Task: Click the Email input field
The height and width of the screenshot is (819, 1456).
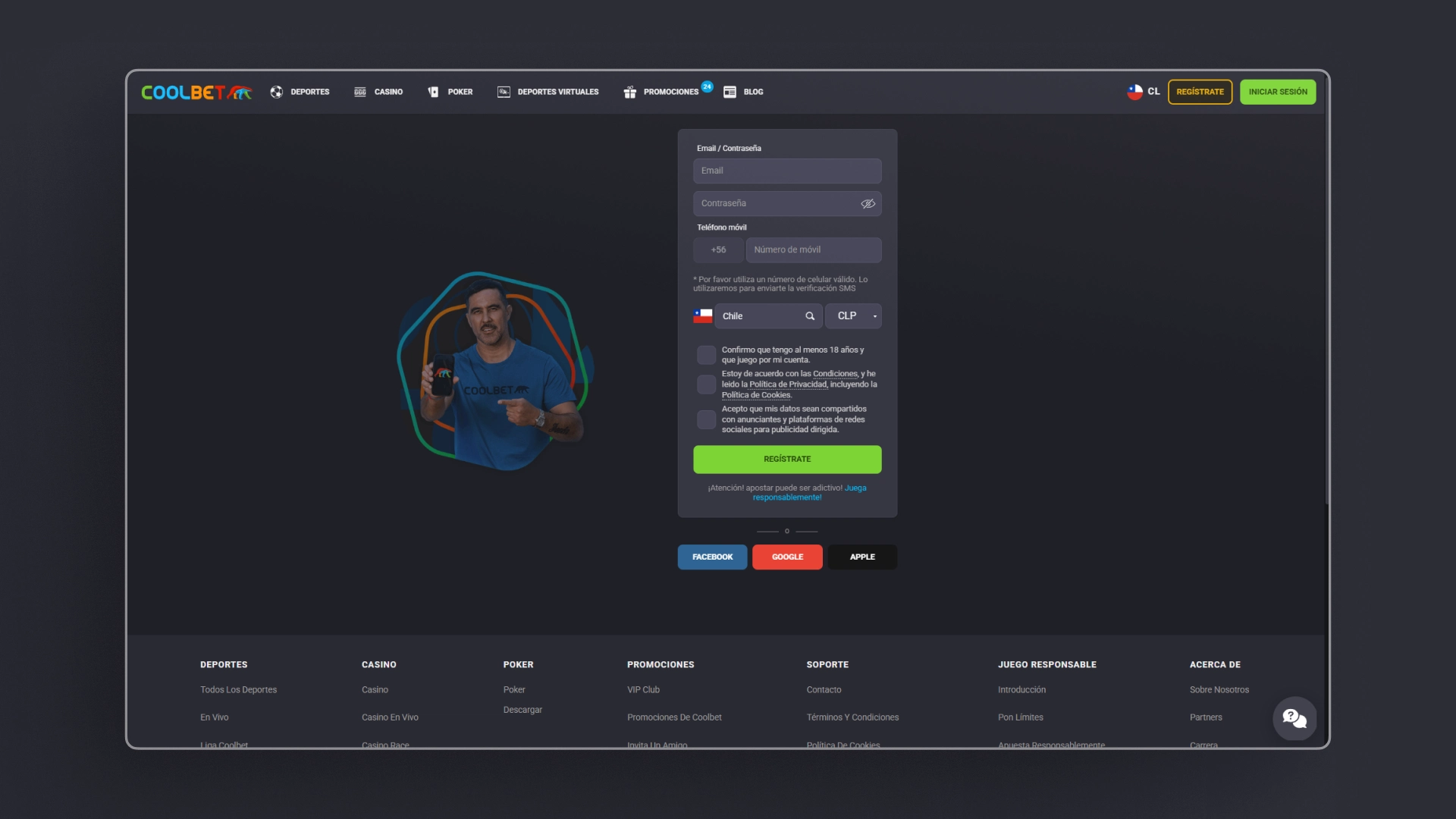Action: pos(787,171)
